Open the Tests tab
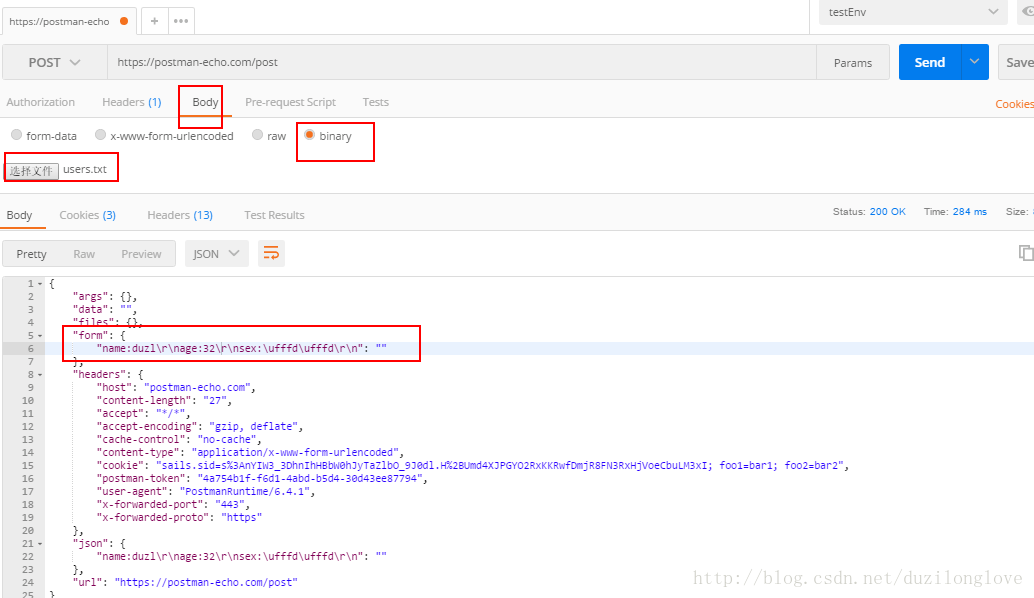Image resolution: width=1034 pixels, height=598 pixels. pos(375,102)
